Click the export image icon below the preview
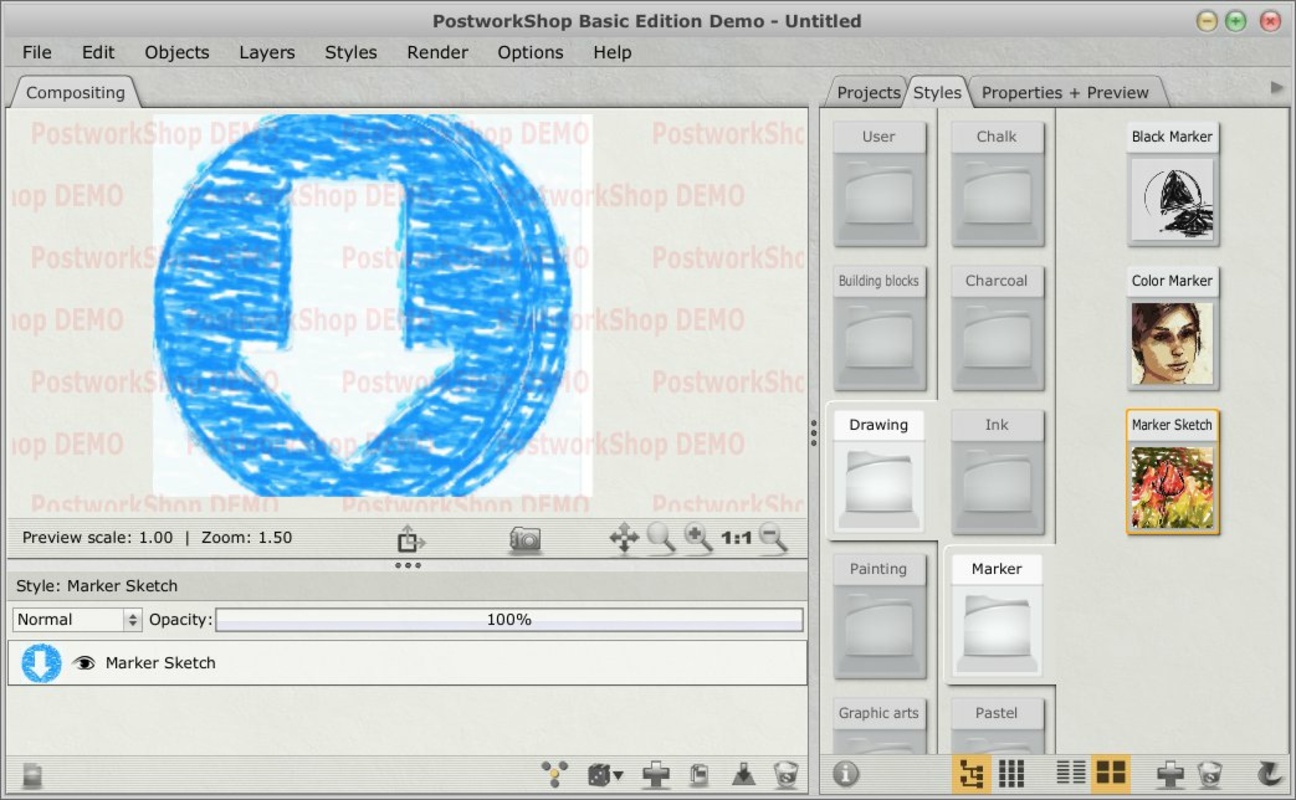Image resolution: width=1296 pixels, height=800 pixels. [410, 540]
